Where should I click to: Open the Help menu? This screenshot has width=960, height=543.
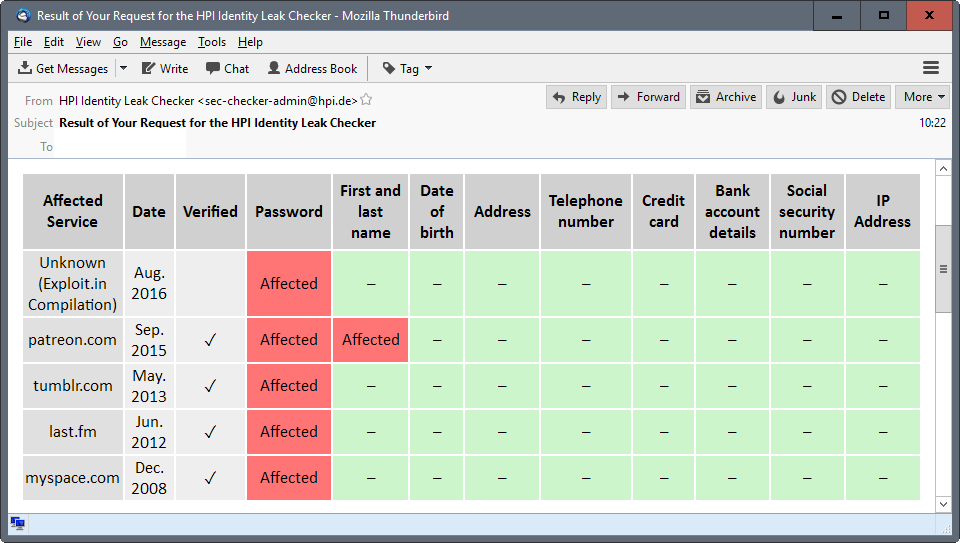pos(250,42)
